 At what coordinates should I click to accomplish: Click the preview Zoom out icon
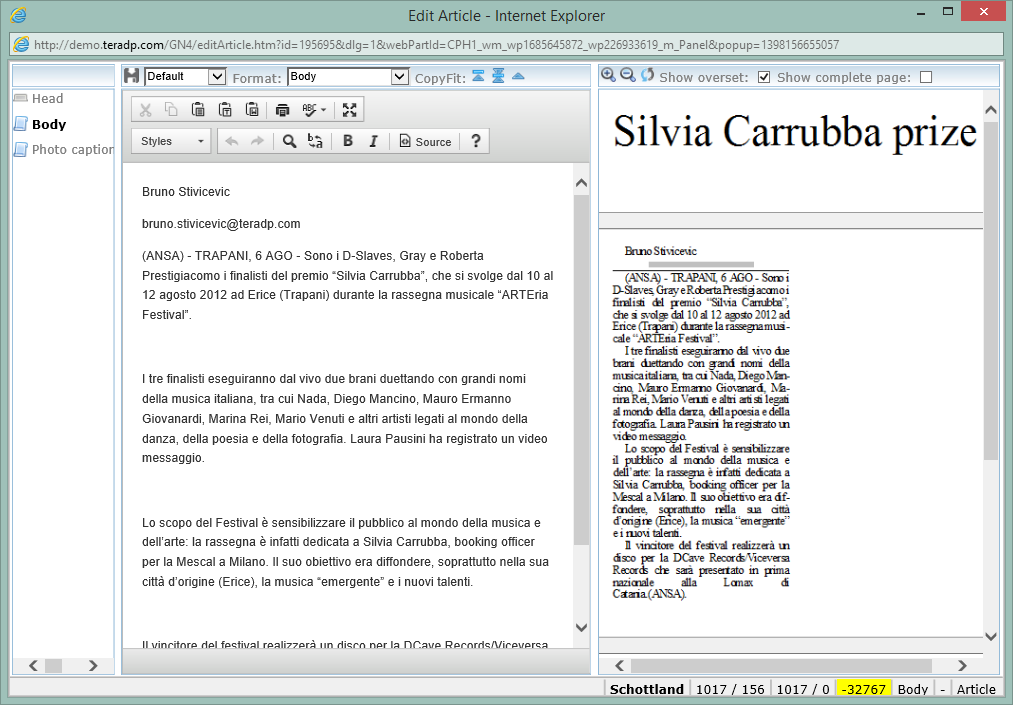[628, 76]
